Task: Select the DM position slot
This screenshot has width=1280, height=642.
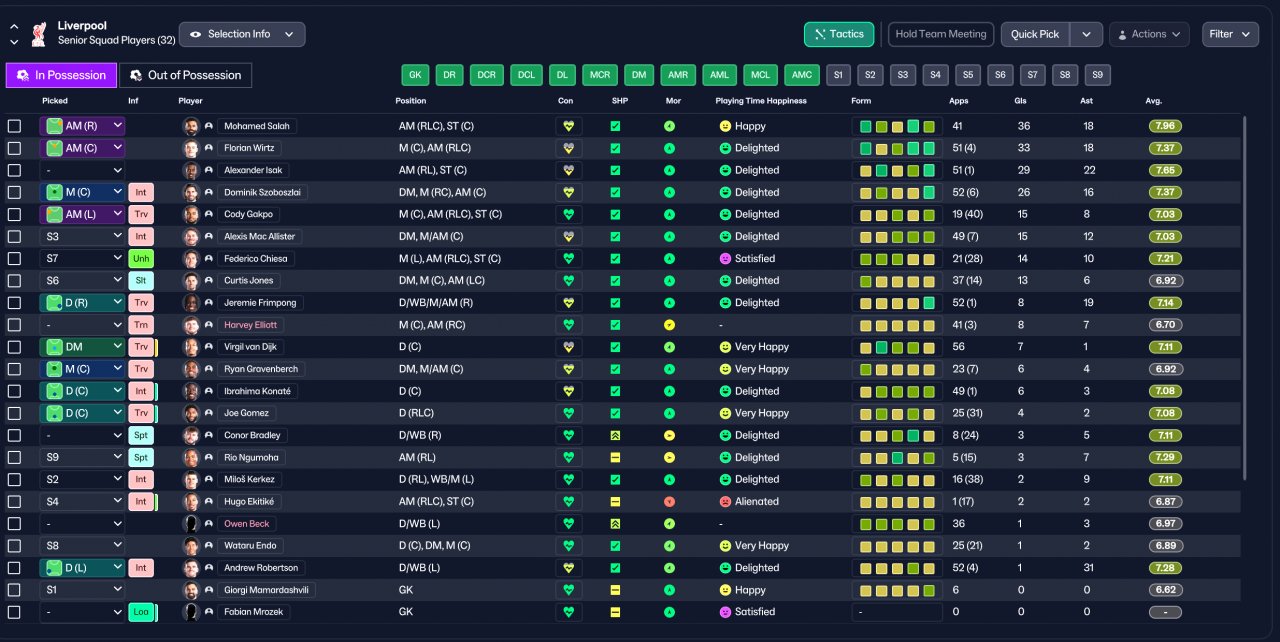Action: pos(638,75)
